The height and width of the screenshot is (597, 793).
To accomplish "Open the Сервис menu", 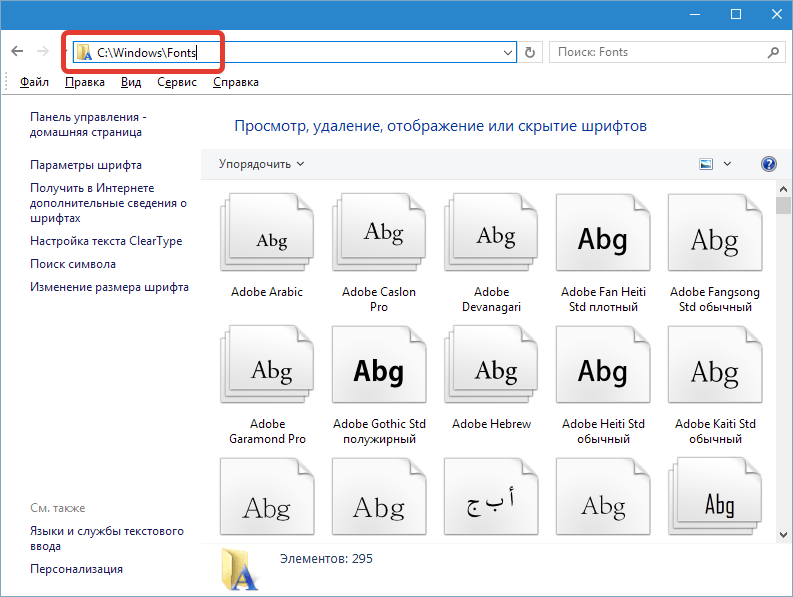I will [177, 82].
